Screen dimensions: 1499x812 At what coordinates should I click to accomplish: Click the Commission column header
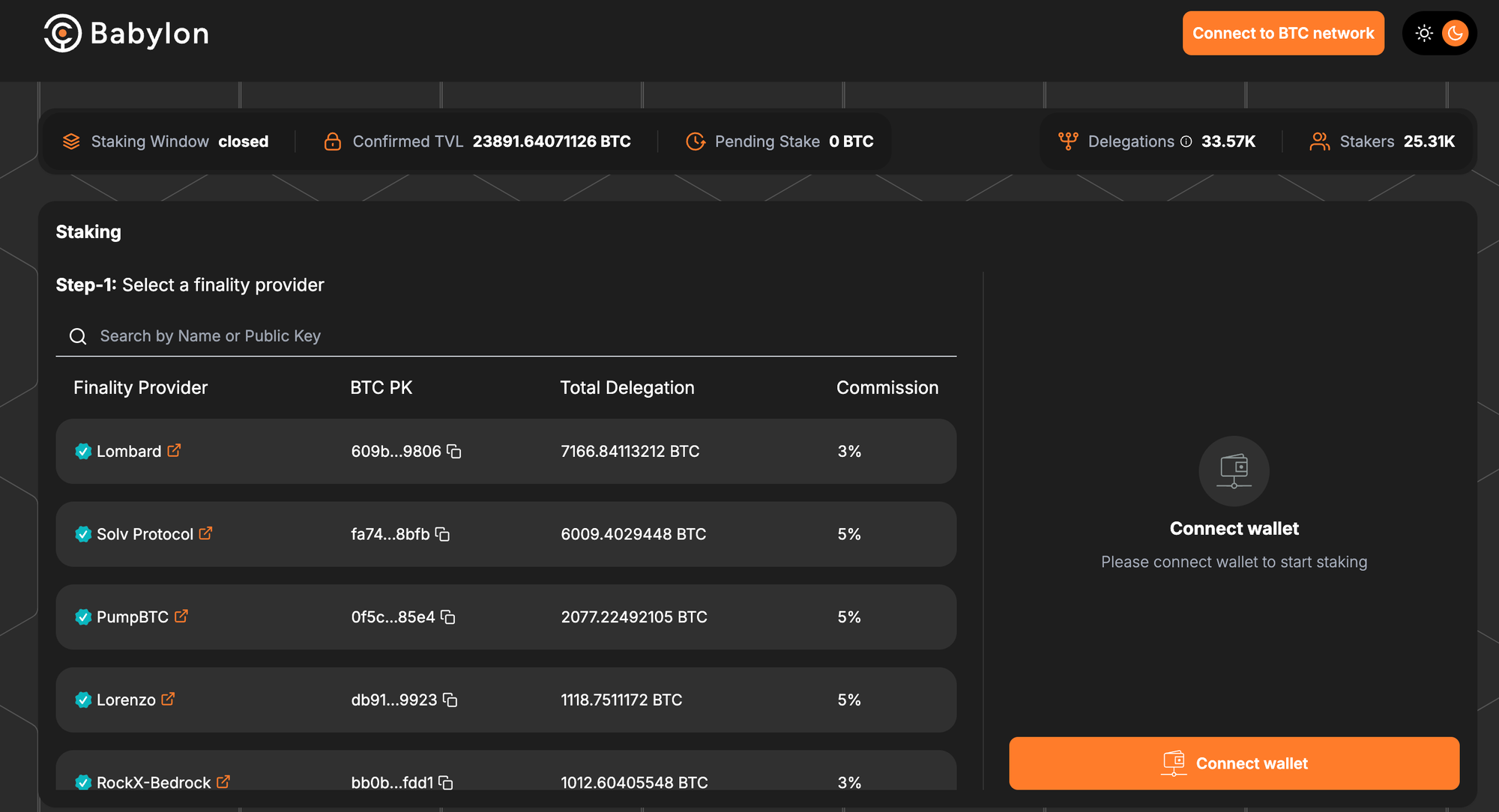point(887,387)
